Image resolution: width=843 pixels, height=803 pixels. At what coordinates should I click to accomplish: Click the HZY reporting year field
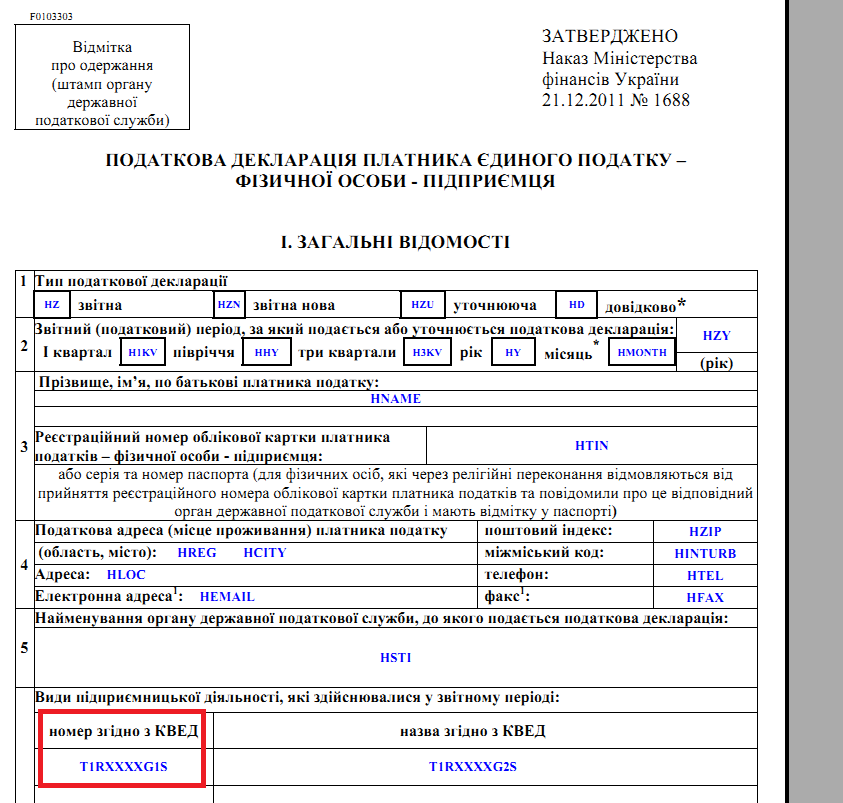tap(717, 335)
